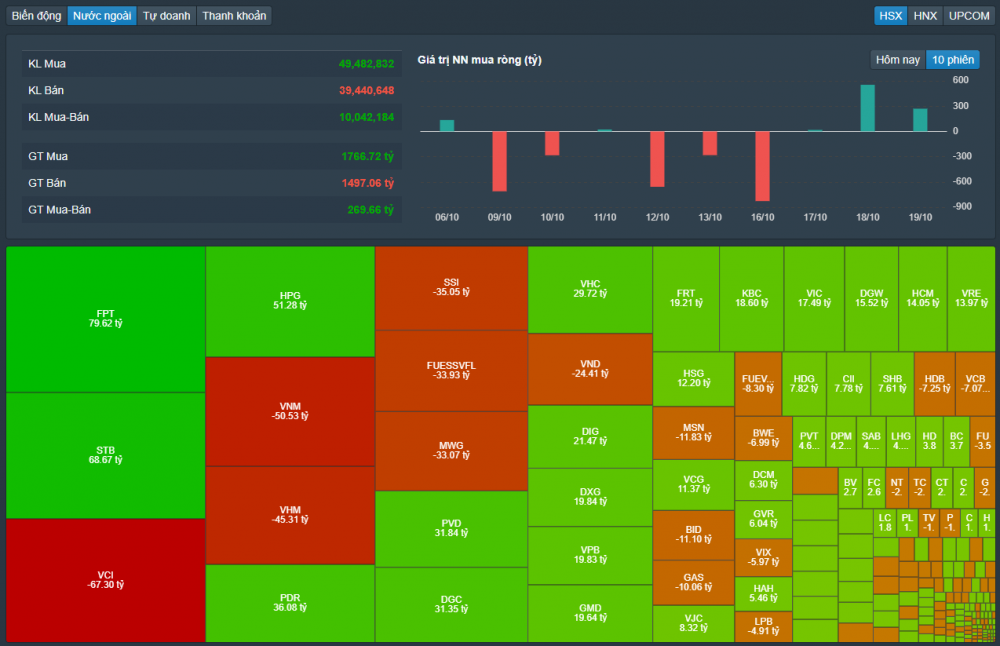
Task: Click the 06/10 green bar in chart
Action: (x=447, y=126)
